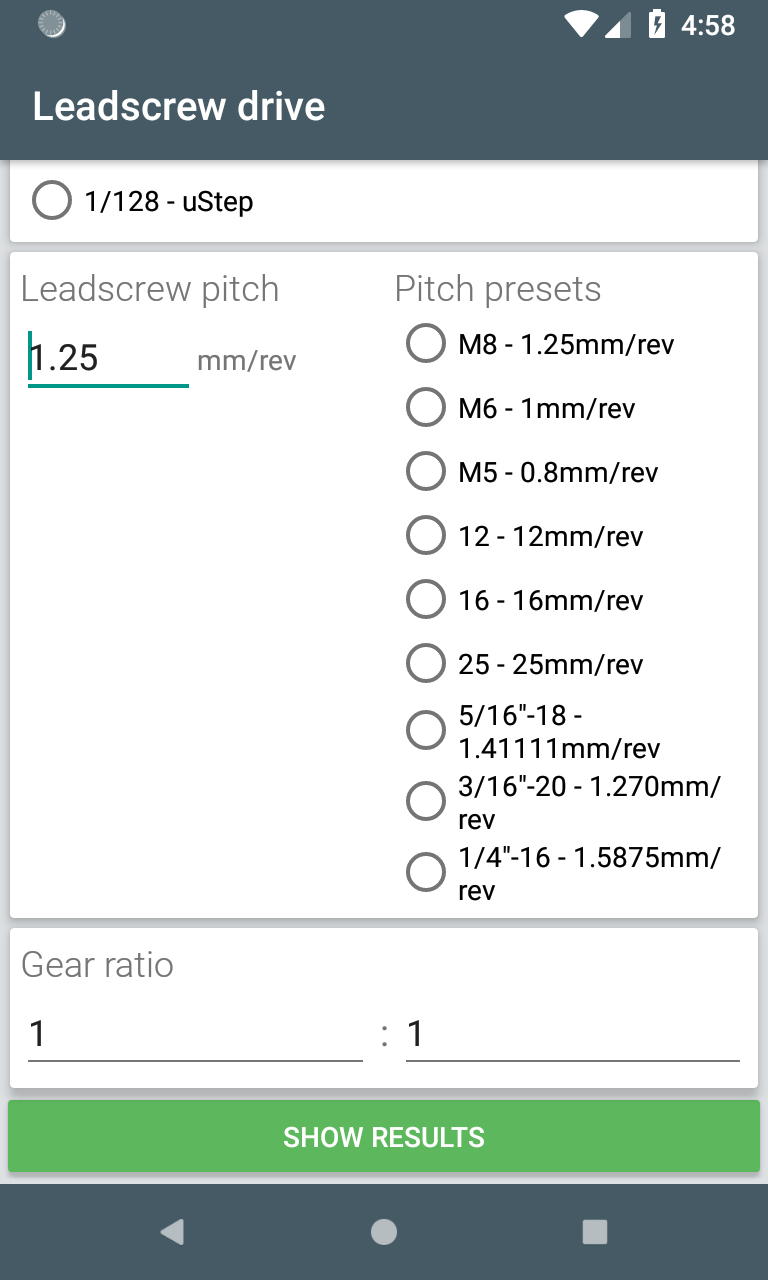Tap the loading spinner icon in status bar

tap(52, 25)
